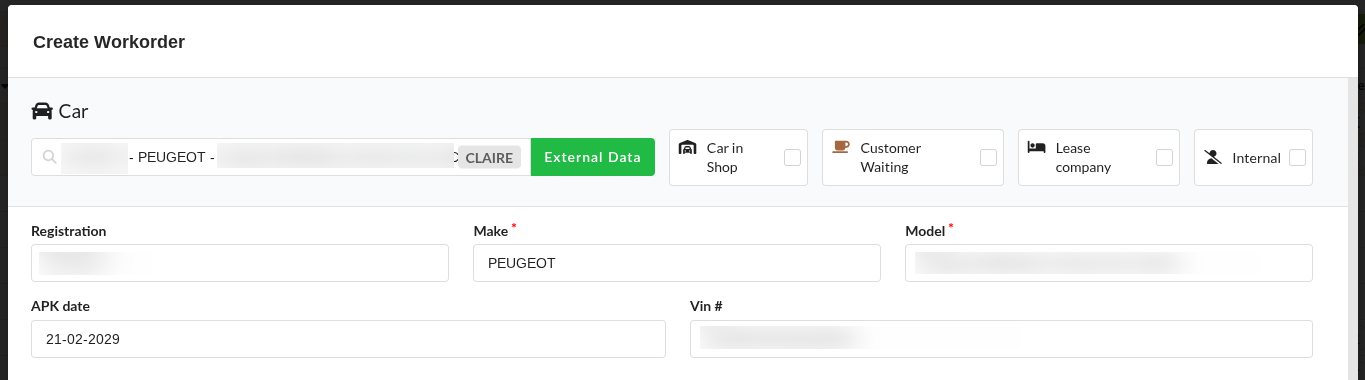
Task: Enable the Car in Shop checkbox
Action: [x=792, y=157]
